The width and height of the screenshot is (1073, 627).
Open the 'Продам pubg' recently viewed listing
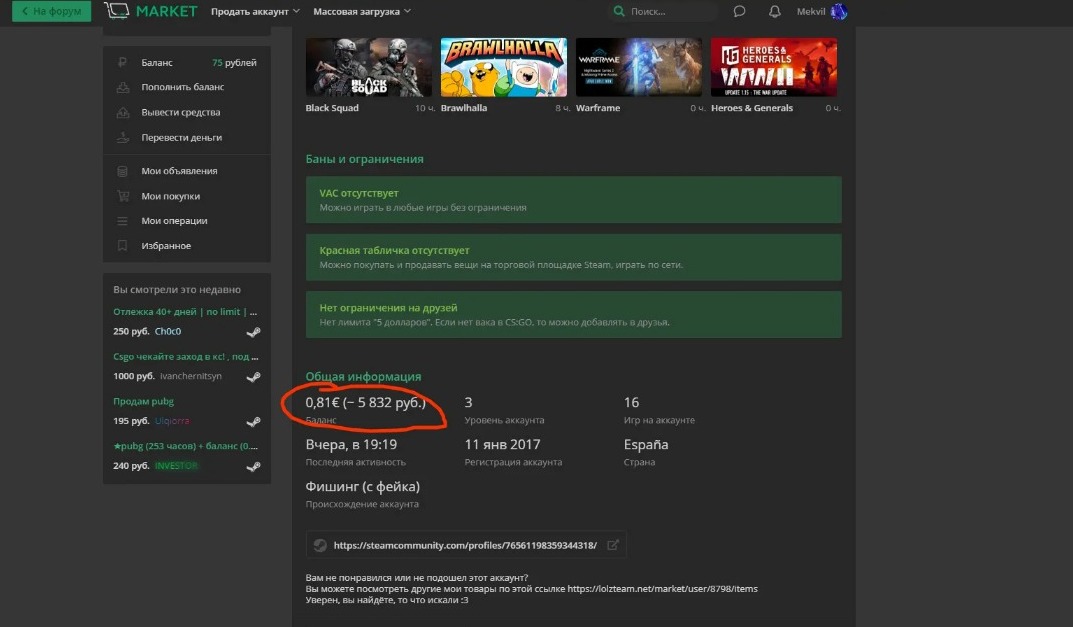point(143,401)
